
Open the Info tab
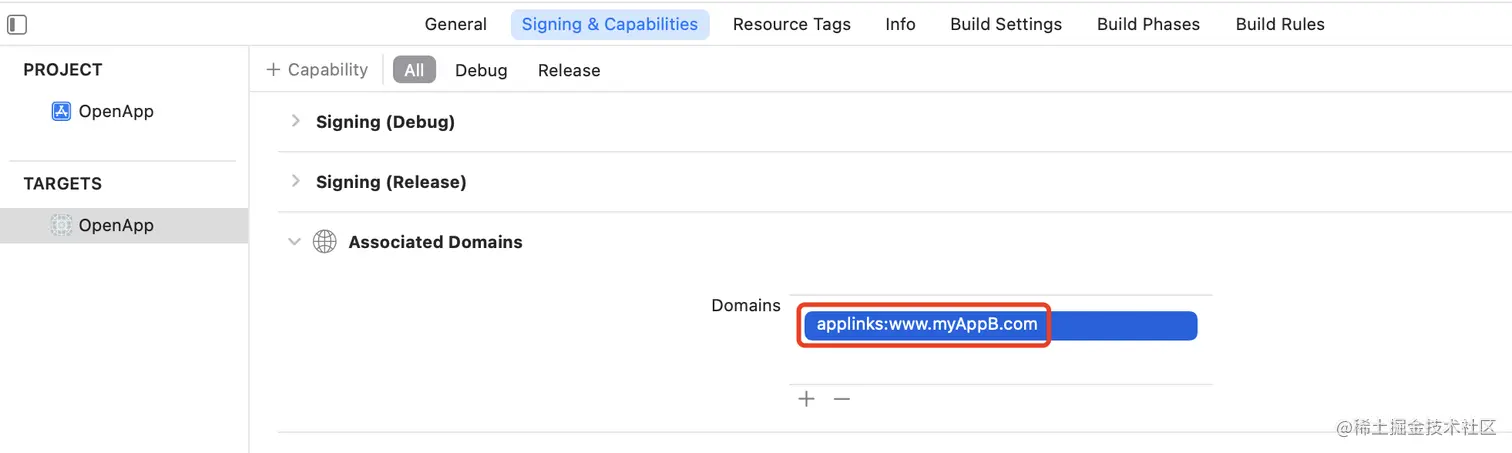pyautogui.click(x=900, y=24)
